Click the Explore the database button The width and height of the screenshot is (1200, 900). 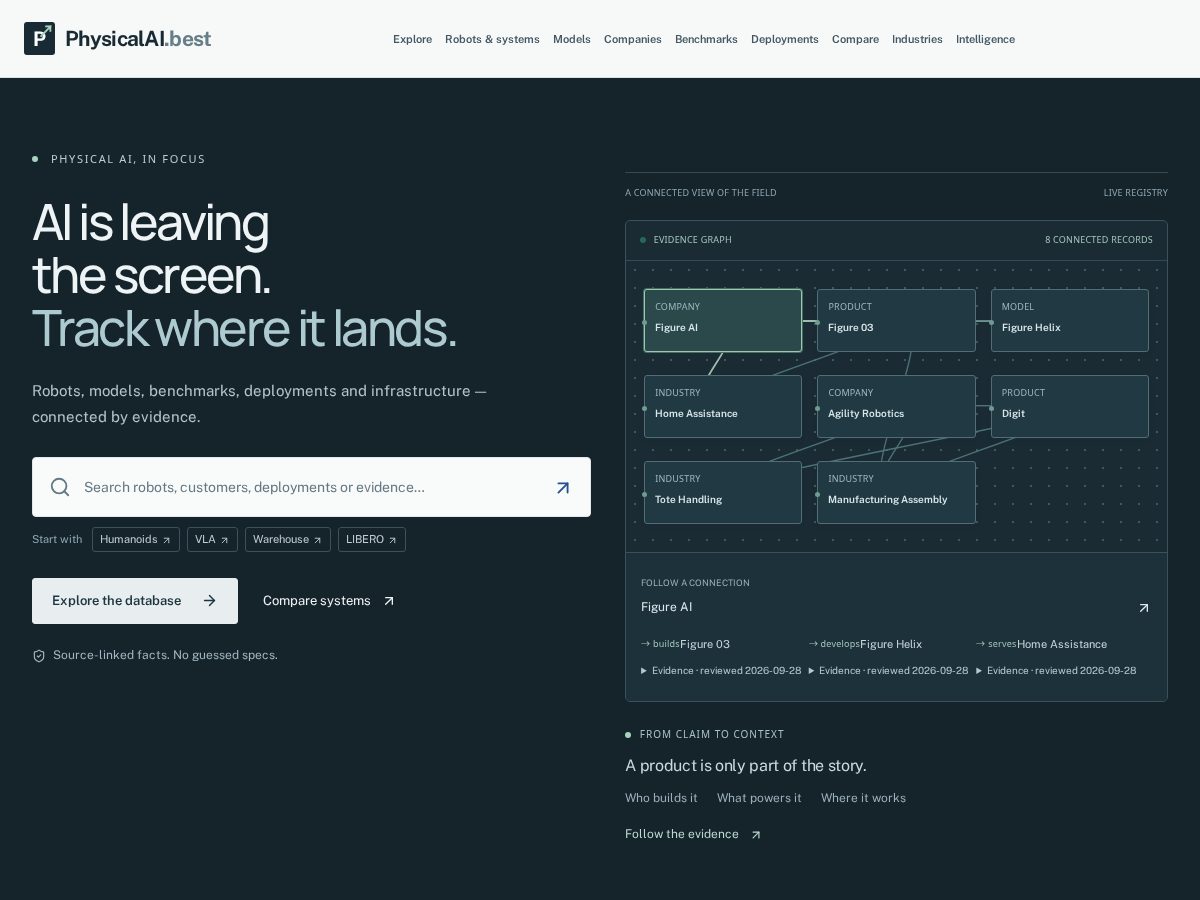[x=135, y=601]
